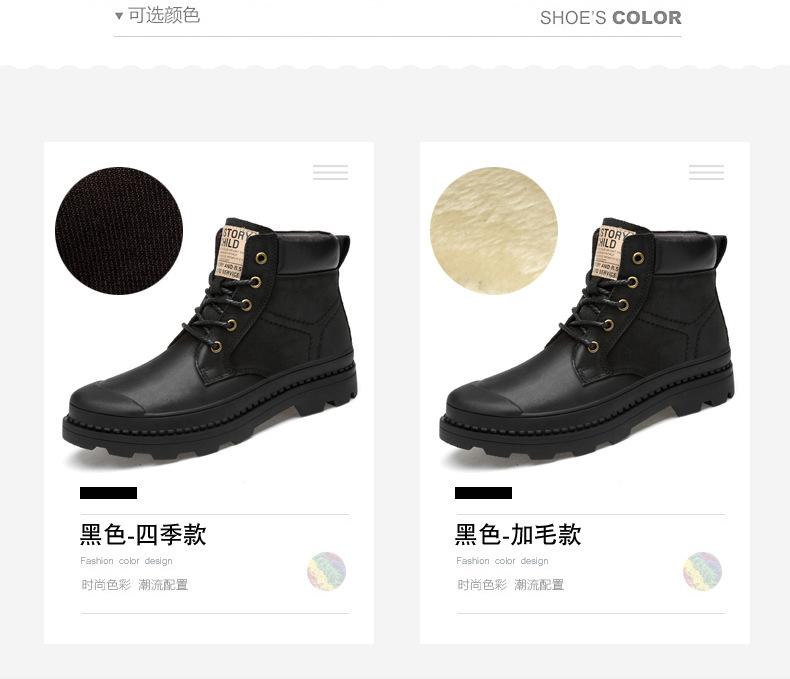Select the 黑色-四季款 option label
This screenshot has width=790, height=679.
point(143,534)
